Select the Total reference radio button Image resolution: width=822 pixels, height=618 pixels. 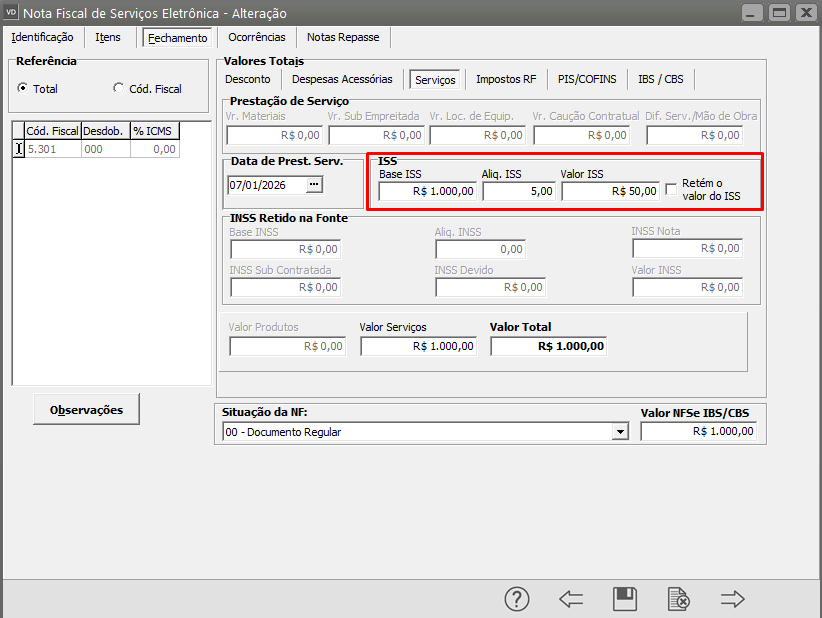24,89
